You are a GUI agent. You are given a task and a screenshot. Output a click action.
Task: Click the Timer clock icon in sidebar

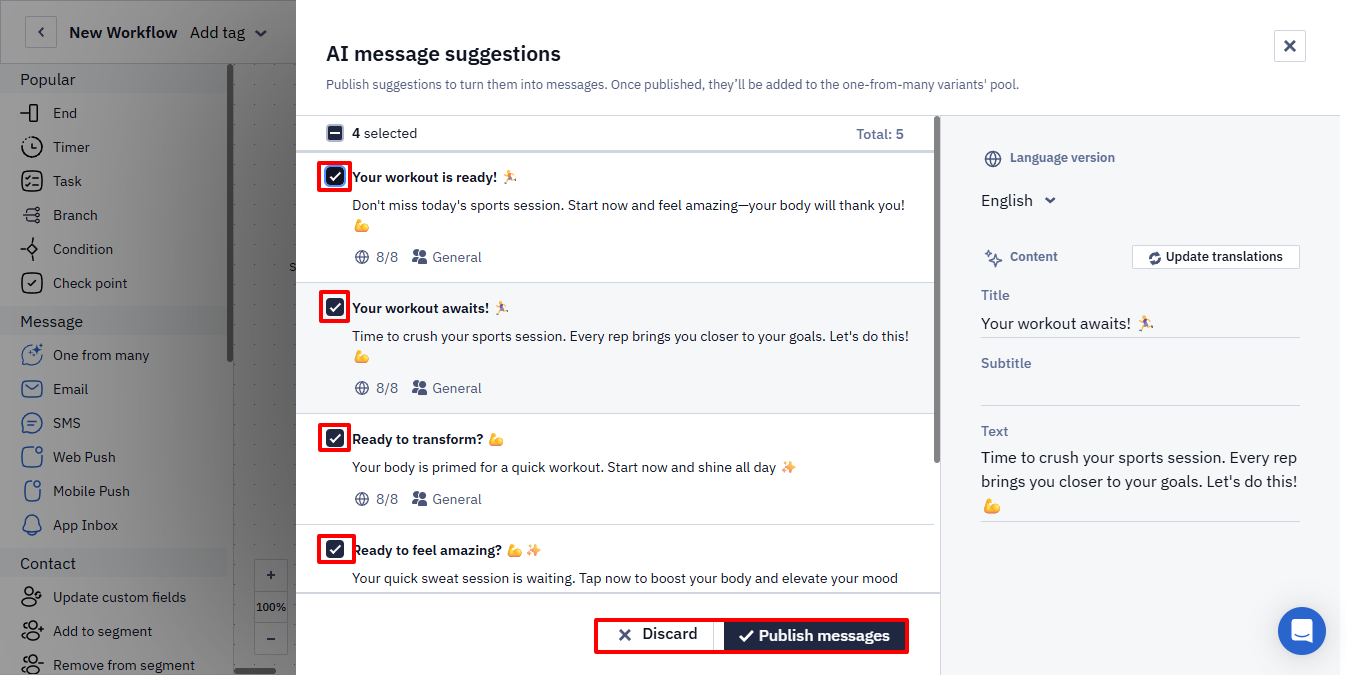pyautogui.click(x=32, y=147)
